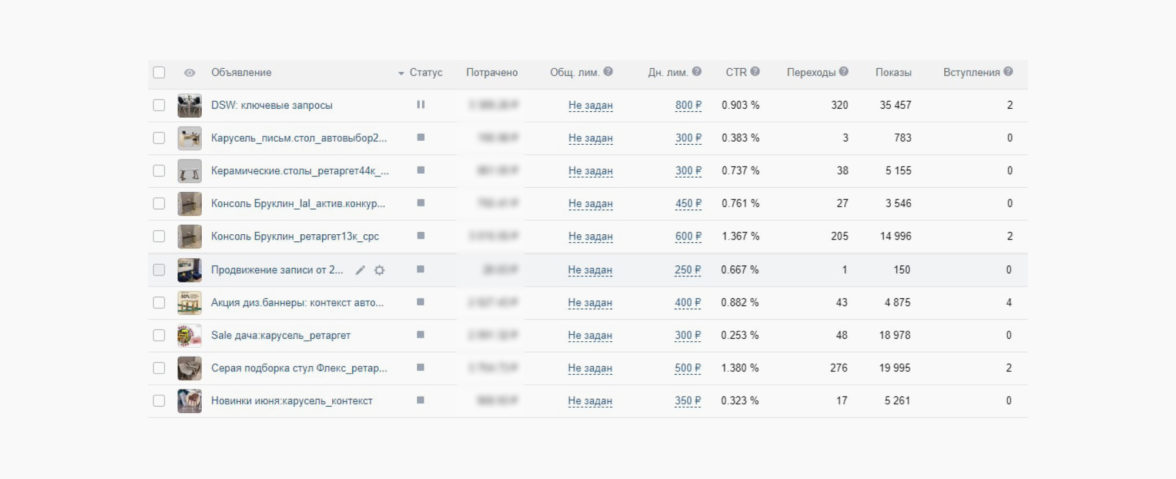Open the Консоль Бруклин_ретаргет13к_cpc ad link
The width and height of the screenshot is (1176, 479).
[x=294, y=237]
